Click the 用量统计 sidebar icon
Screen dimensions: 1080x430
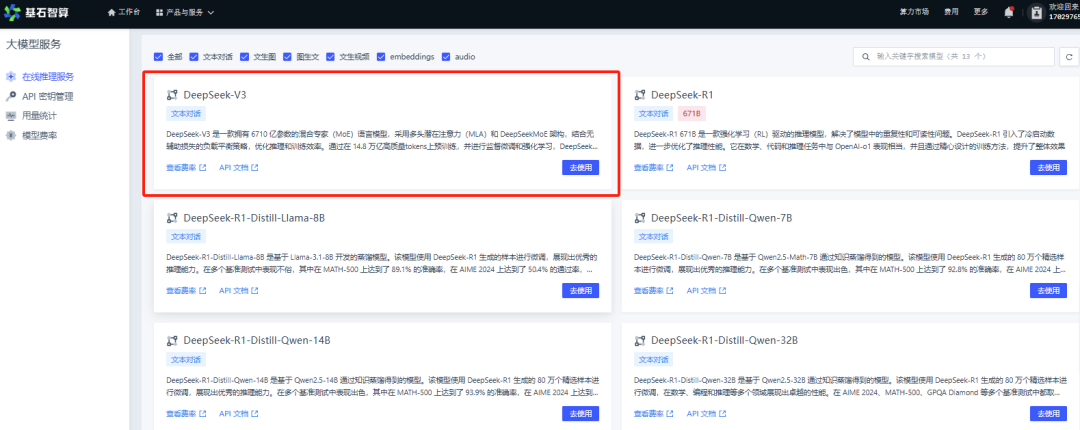10,116
